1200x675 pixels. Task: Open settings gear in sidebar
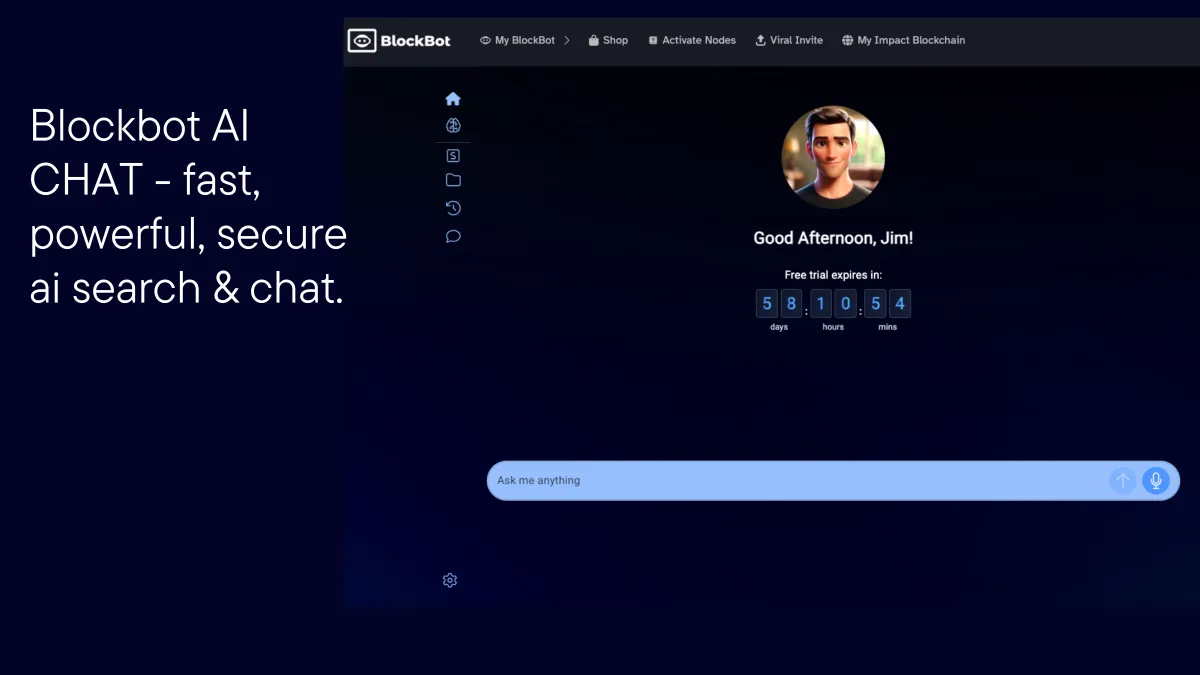450,580
